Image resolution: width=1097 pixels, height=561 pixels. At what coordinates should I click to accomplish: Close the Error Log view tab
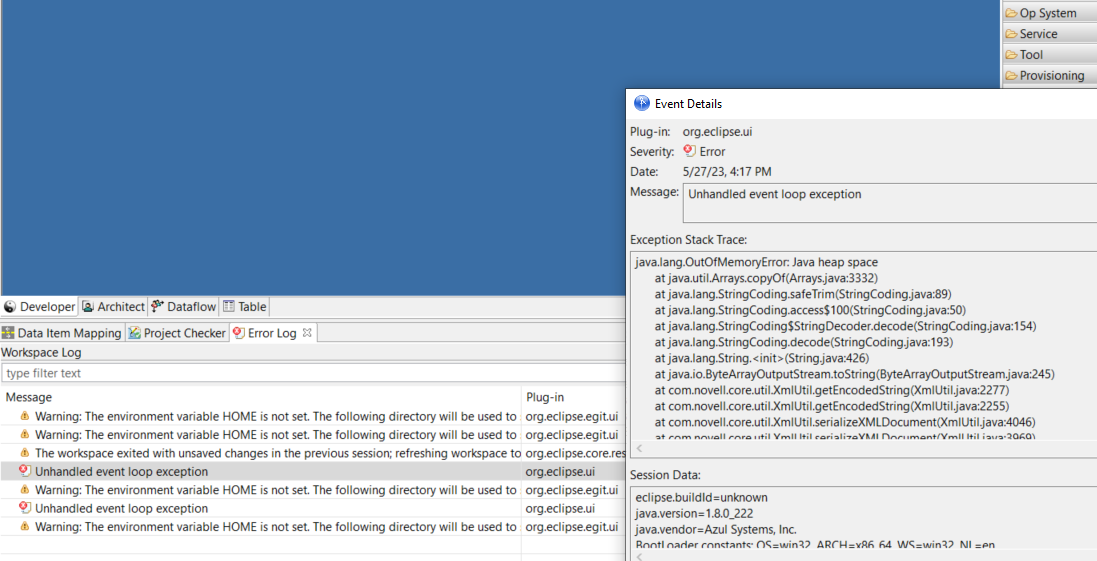point(308,332)
